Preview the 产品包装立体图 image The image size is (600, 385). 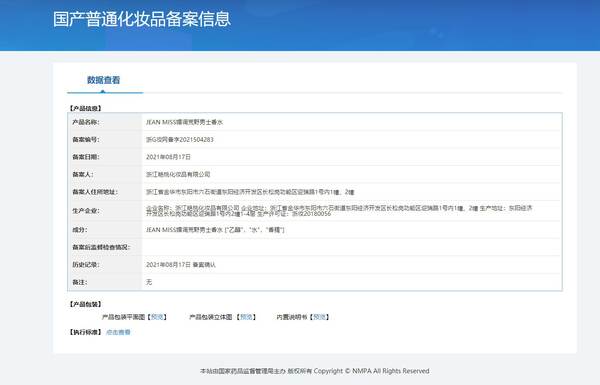[246, 317]
